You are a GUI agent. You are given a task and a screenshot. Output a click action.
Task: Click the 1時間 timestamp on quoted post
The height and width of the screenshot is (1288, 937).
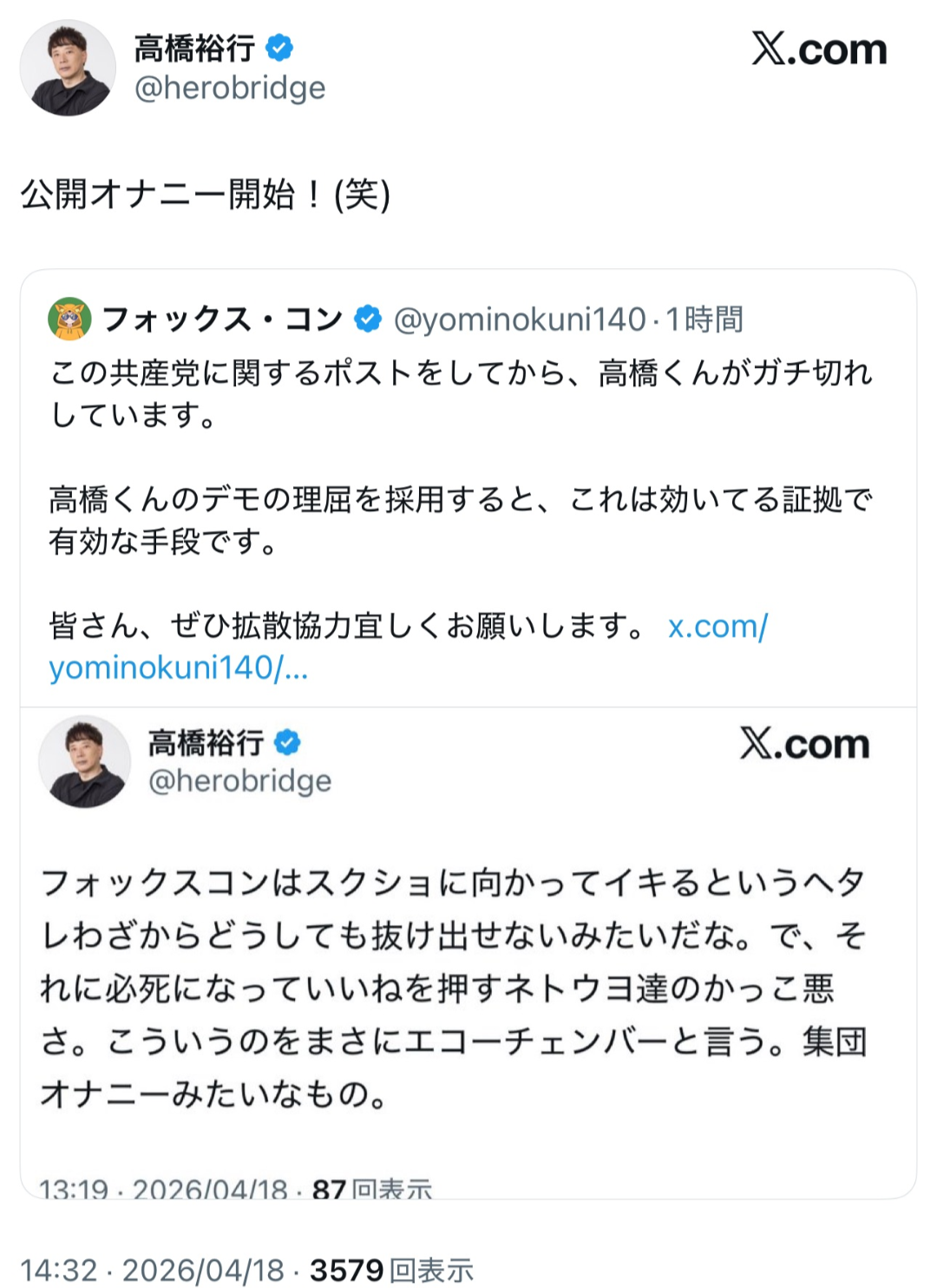tap(704, 319)
